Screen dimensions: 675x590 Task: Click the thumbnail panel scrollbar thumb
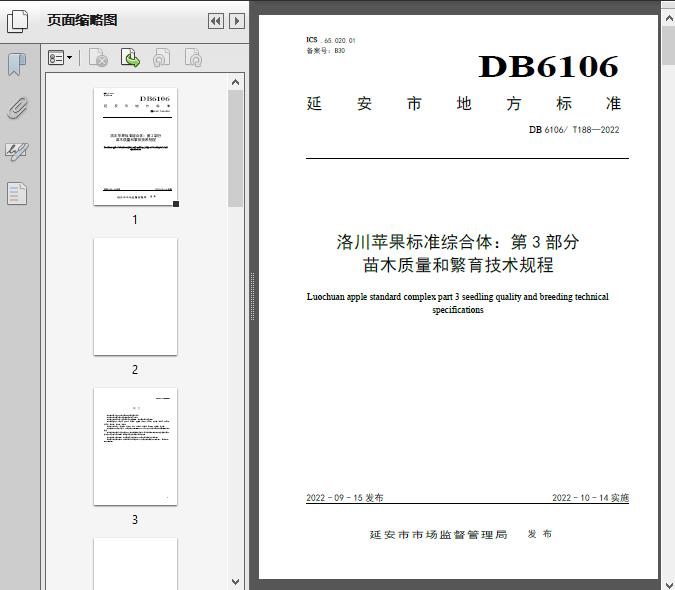(235, 148)
